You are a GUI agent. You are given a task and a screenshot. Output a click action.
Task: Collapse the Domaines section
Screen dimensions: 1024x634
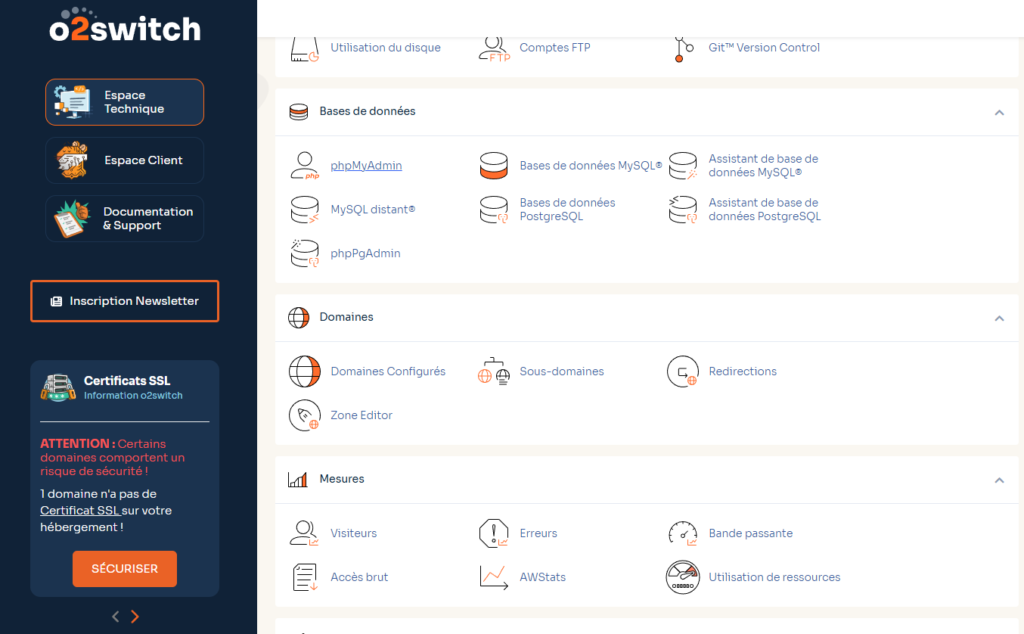tap(998, 316)
